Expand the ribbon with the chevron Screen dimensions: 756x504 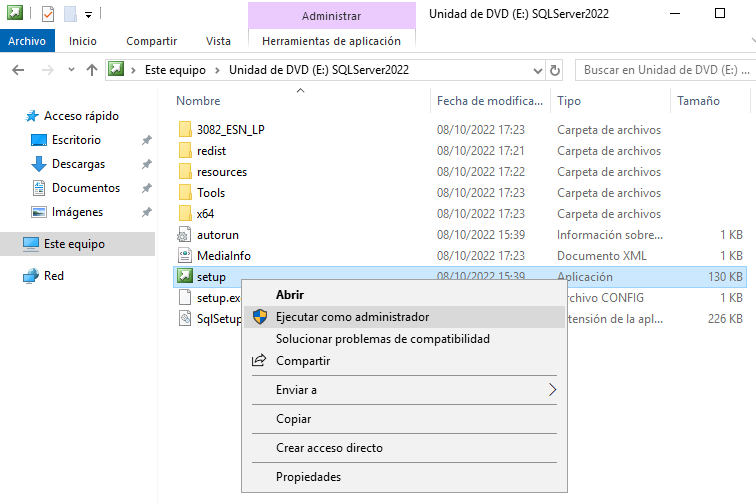click(x=753, y=41)
